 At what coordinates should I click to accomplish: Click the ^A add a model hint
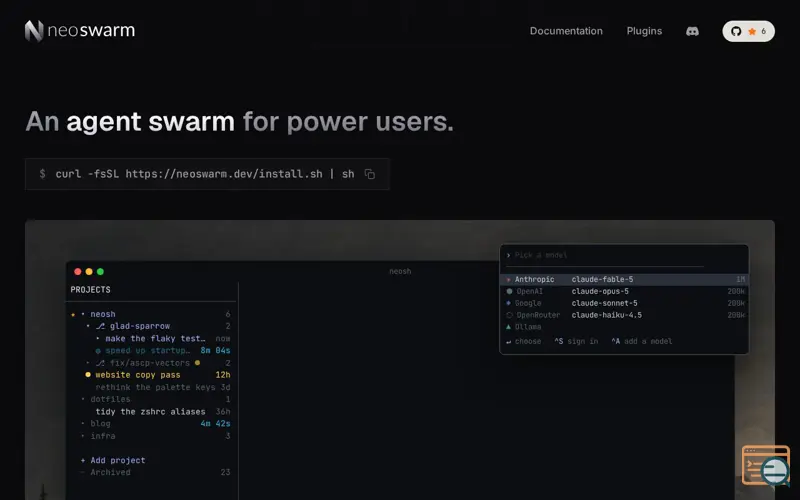point(641,341)
